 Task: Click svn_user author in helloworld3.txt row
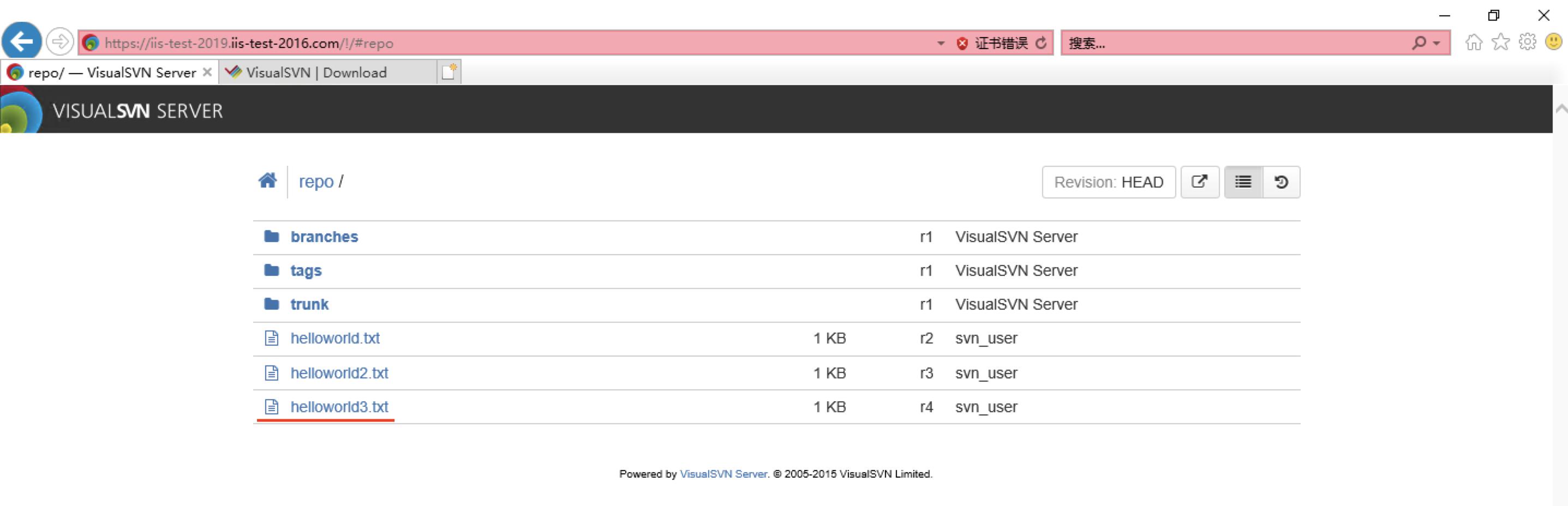[986, 407]
